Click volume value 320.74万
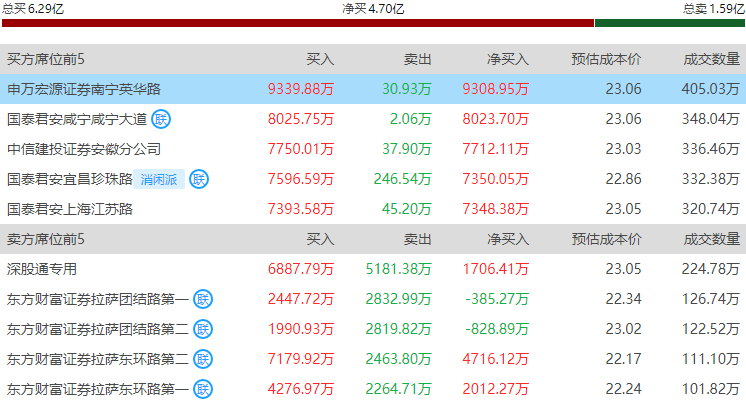The height and width of the screenshot is (403, 746). click(x=711, y=209)
